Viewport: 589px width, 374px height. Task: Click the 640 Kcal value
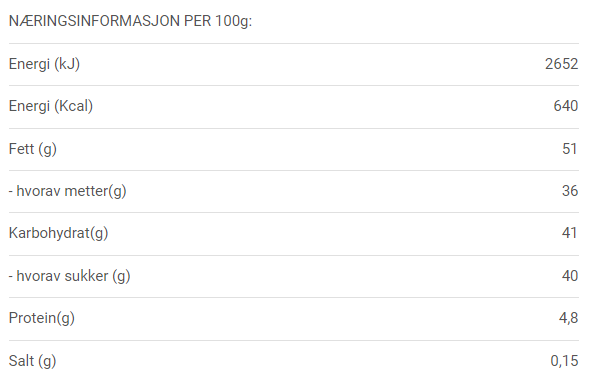click(566, 106)
